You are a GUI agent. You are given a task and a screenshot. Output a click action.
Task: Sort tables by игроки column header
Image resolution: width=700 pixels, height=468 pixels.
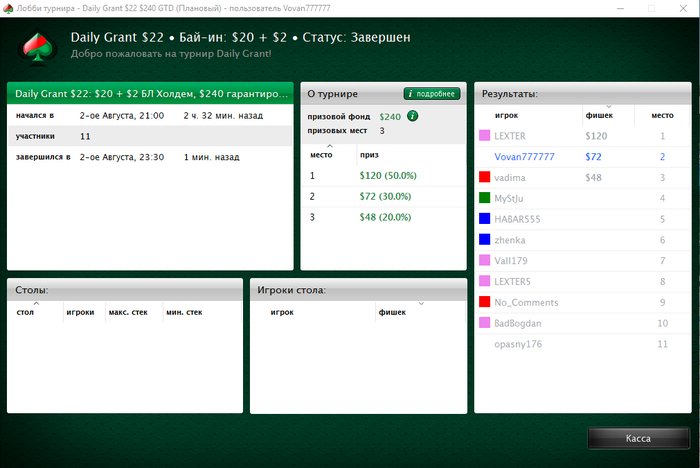(x=84, y=312)
